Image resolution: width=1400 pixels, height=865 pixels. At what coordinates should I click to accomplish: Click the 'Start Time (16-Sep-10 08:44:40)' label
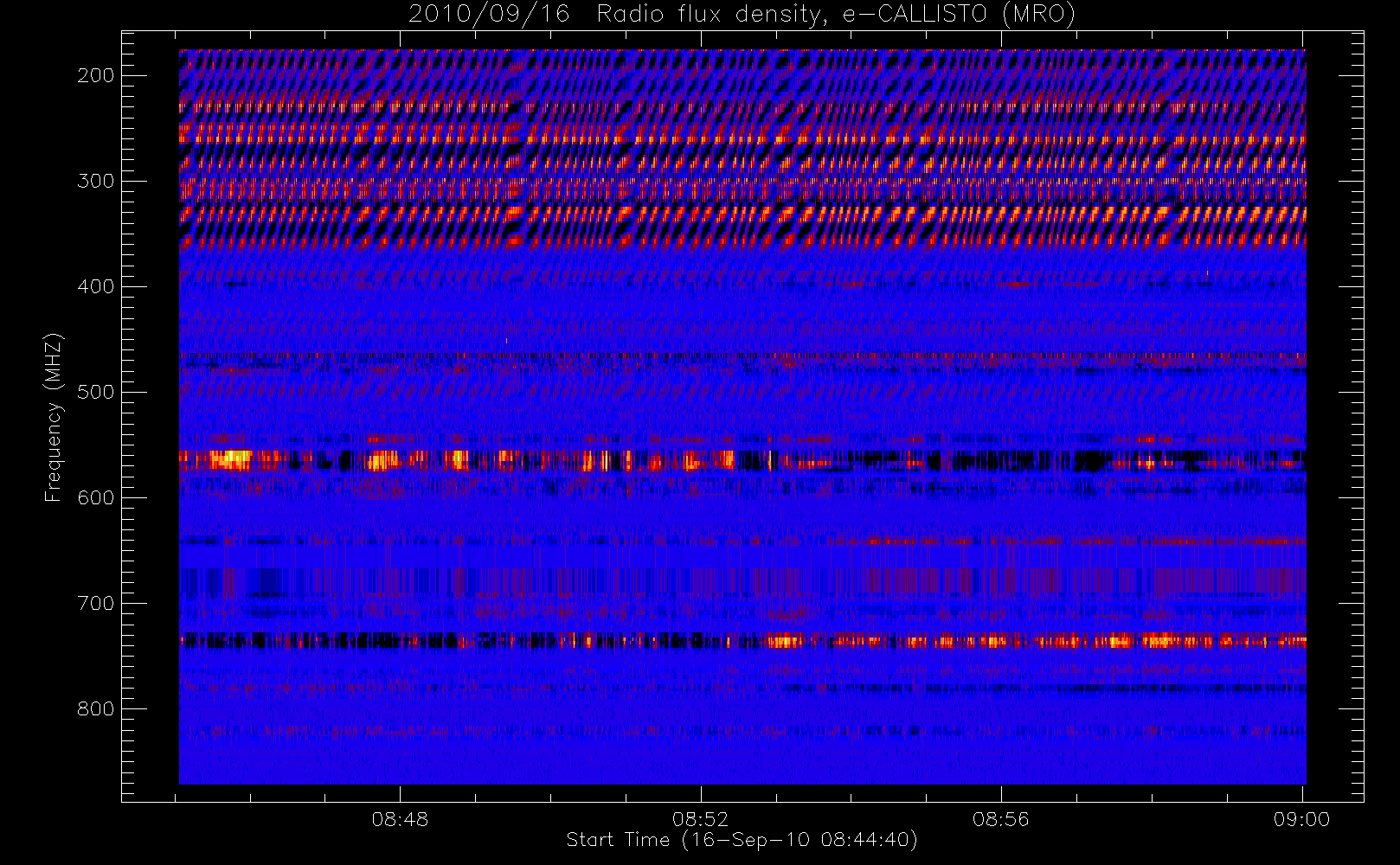[742, 840]
